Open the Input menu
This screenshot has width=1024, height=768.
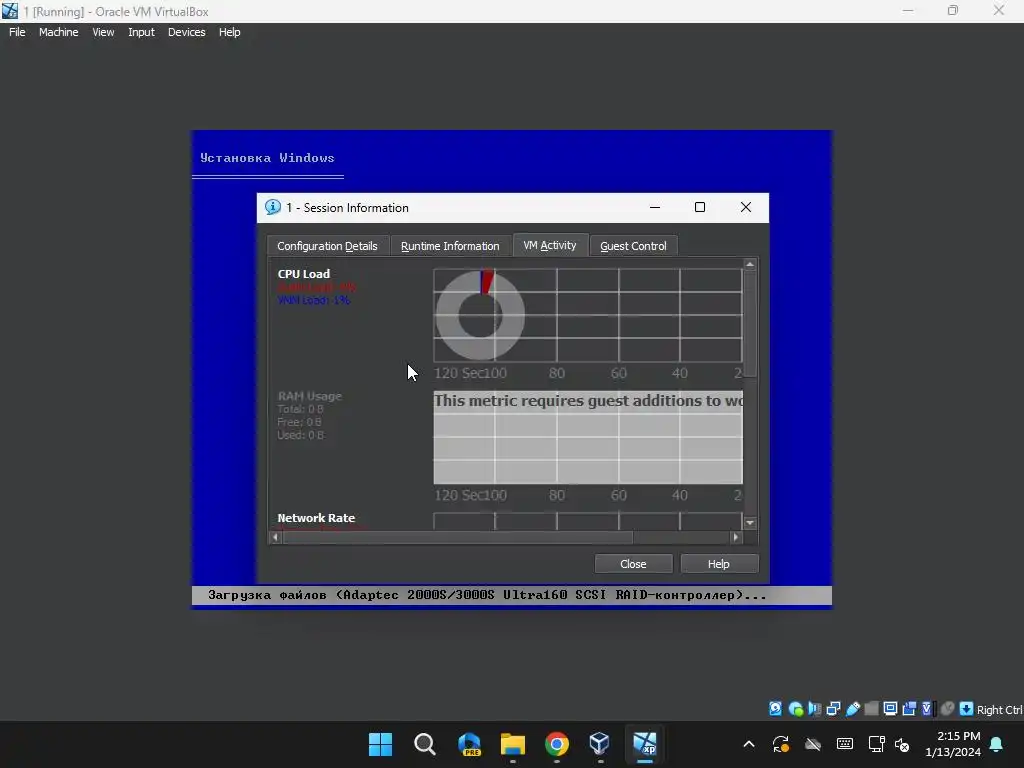coord(141,32)
